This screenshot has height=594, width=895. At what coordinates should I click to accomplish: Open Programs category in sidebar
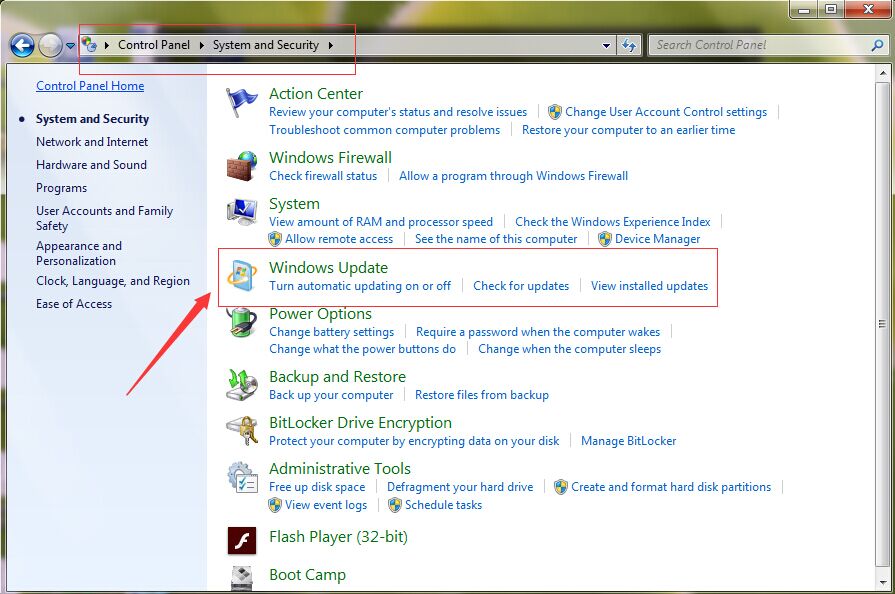click(x=62, y=188)
